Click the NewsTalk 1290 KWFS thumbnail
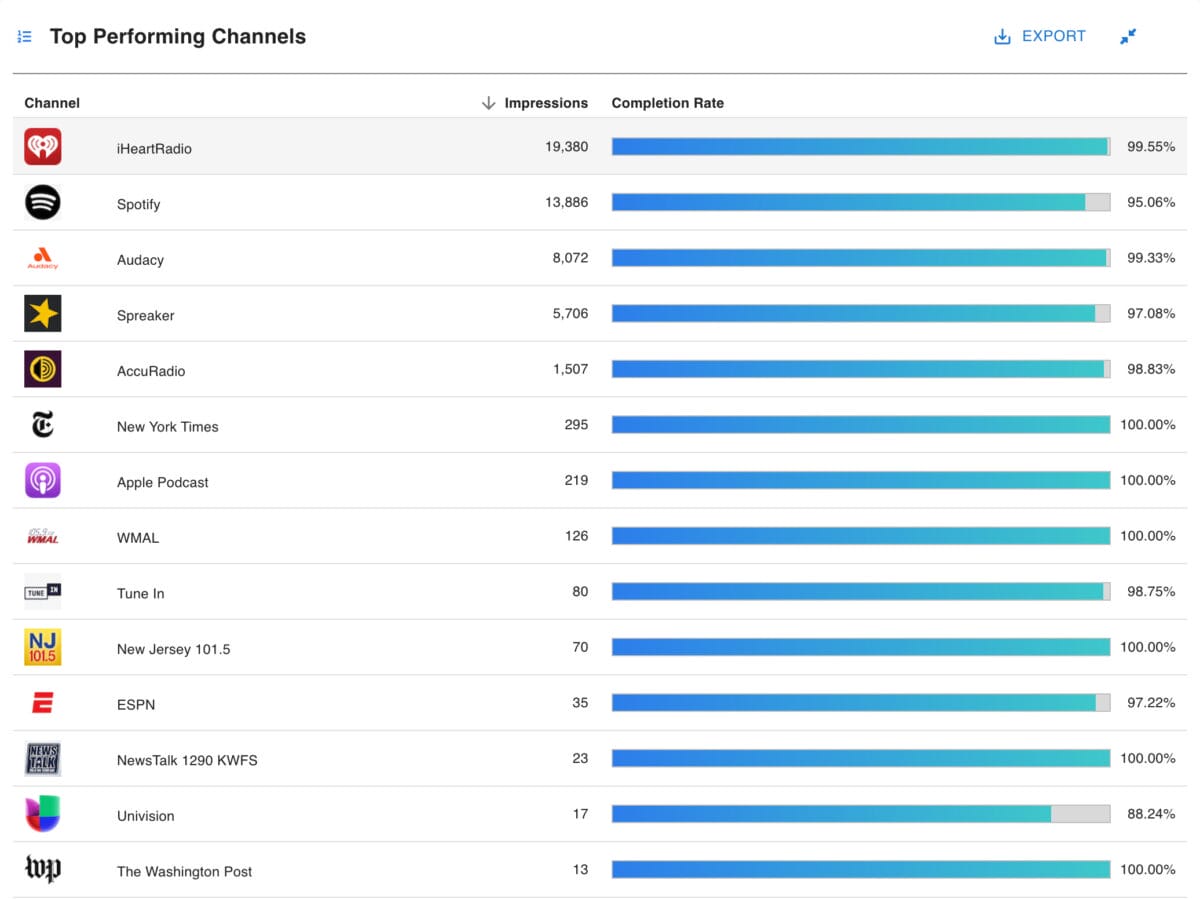Viewport: 1200px width, 899px height. [x=43, y=759]
